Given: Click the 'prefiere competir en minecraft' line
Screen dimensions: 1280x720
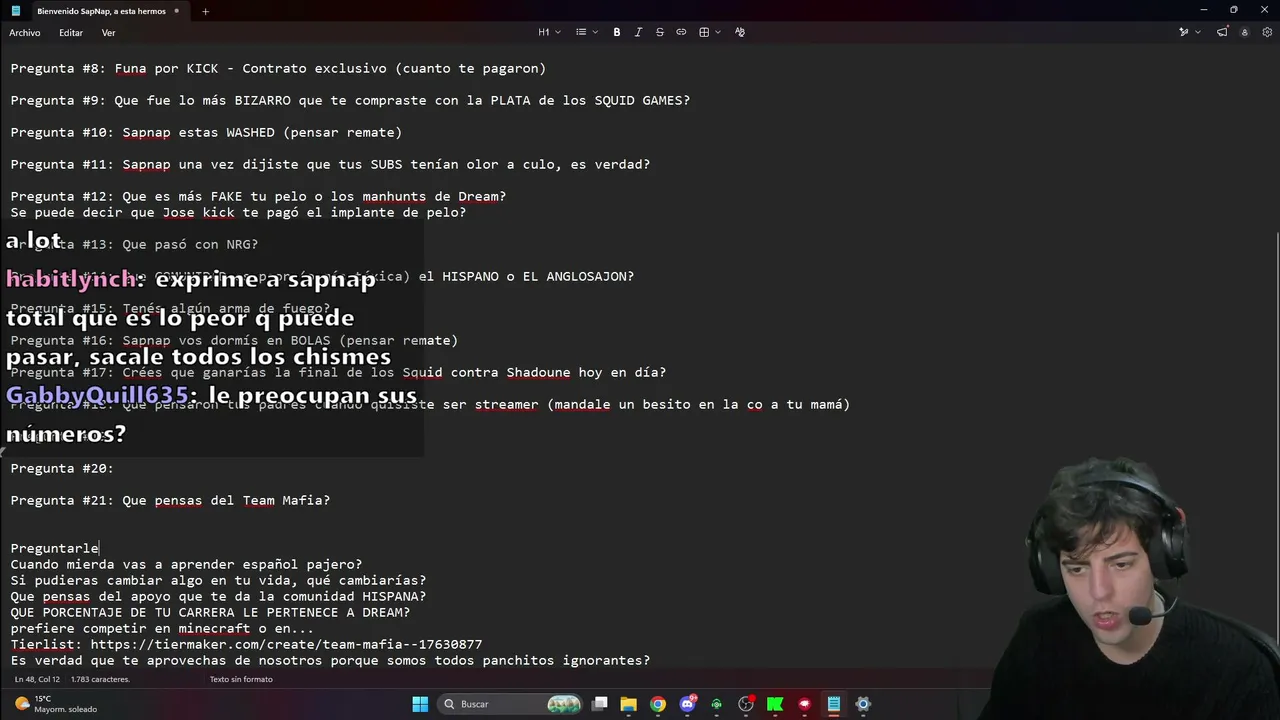Looking at the screenshot, I should (162, 629).
